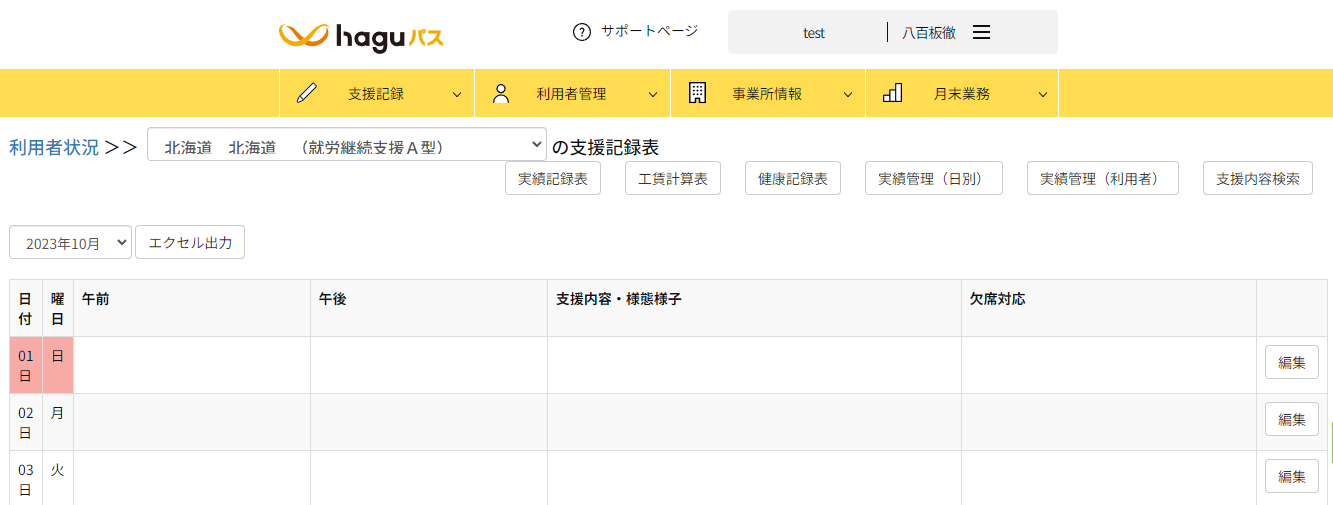The image size is (1333, 505).
Task: Click 編集 for the 01日 row
Action: 1291,362
